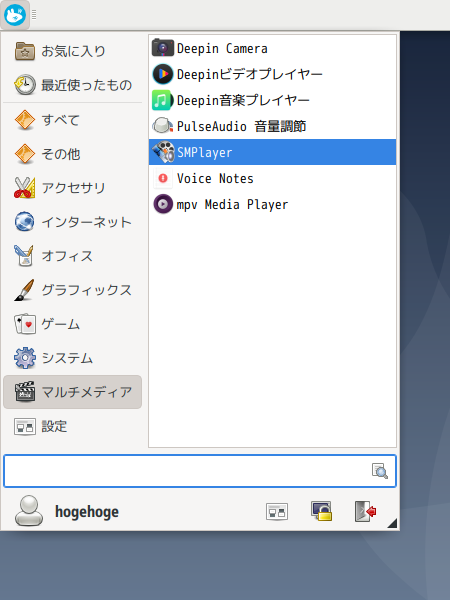Click the hogehoge user avatar
450x600 pixels.
(29, 511)
